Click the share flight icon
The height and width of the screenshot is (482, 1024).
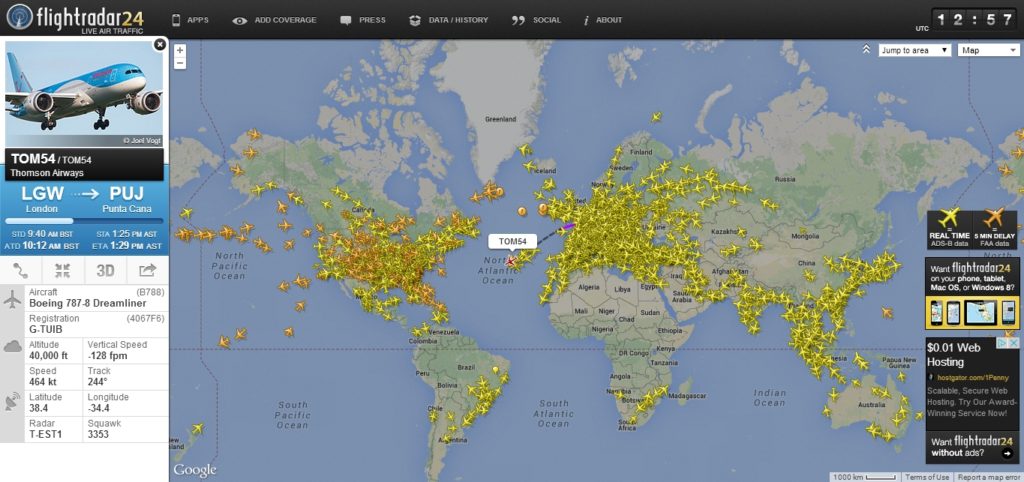(148, 270)
